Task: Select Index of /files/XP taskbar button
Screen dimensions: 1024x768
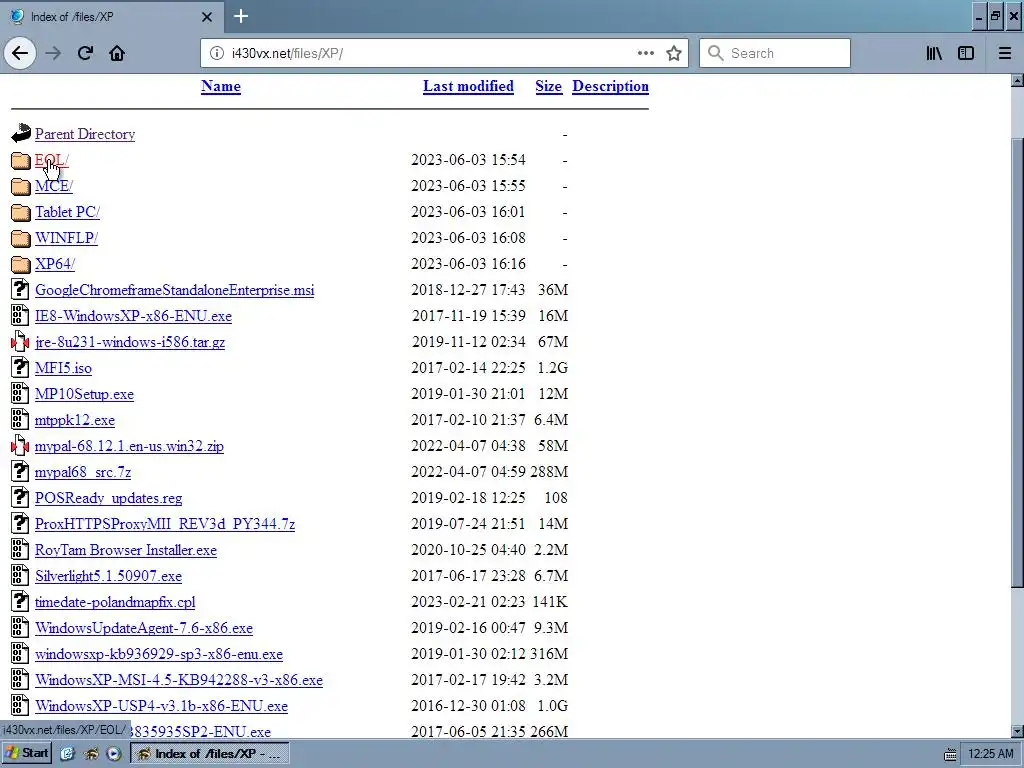Action: [x=210, y=754]
